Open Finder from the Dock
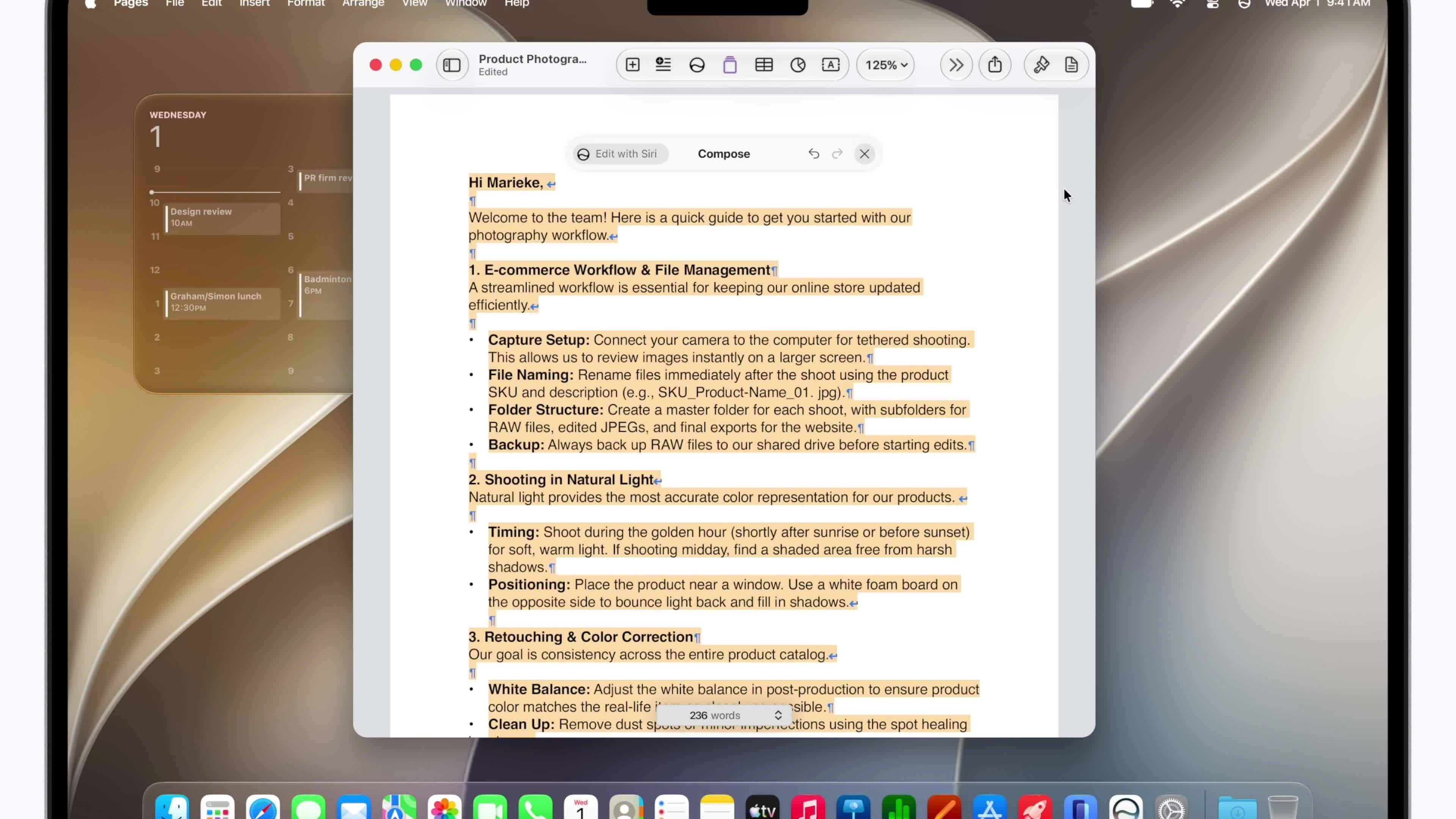1456x819 pixels. [x=172, y=808]
